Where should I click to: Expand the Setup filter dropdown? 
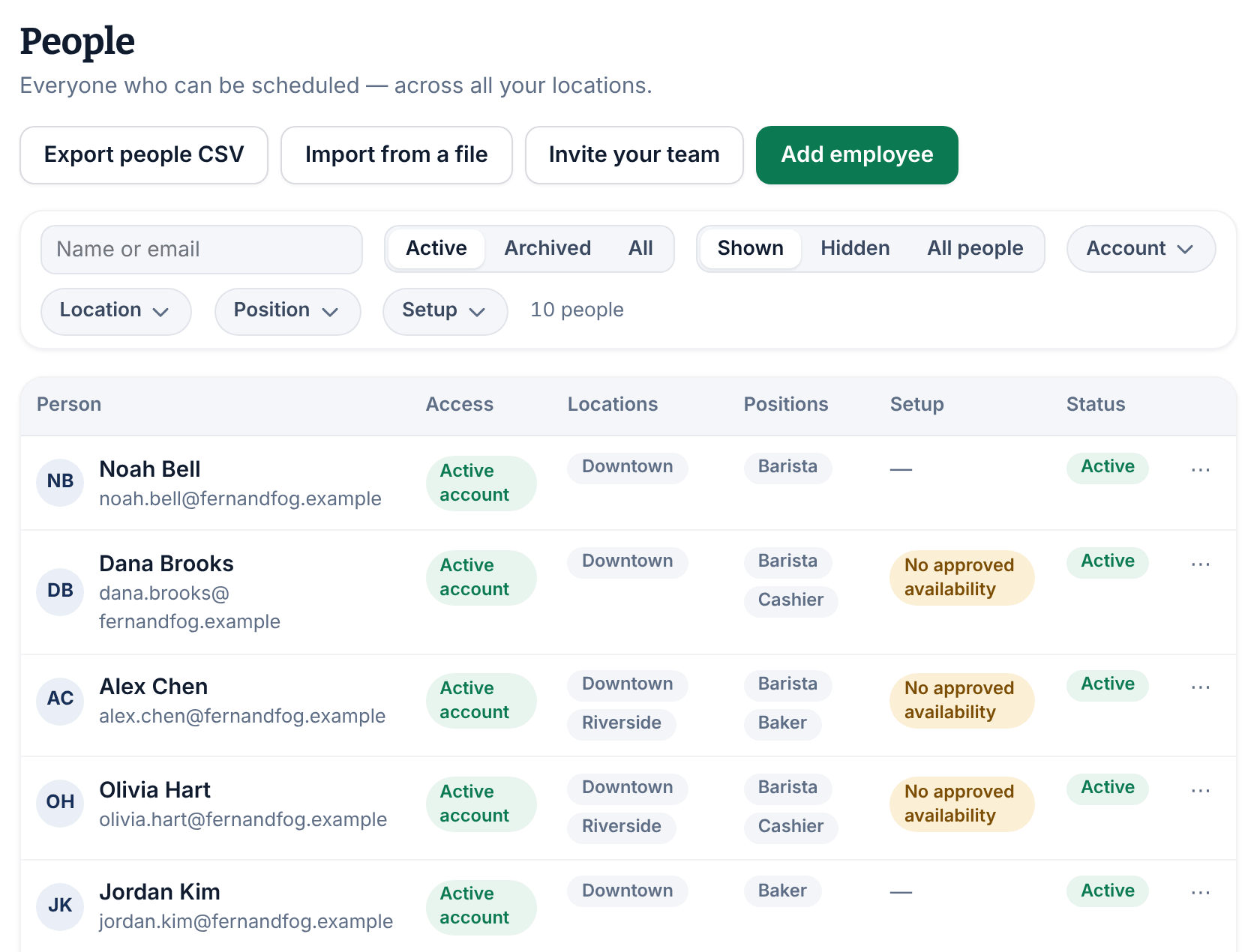click(445, 311)
